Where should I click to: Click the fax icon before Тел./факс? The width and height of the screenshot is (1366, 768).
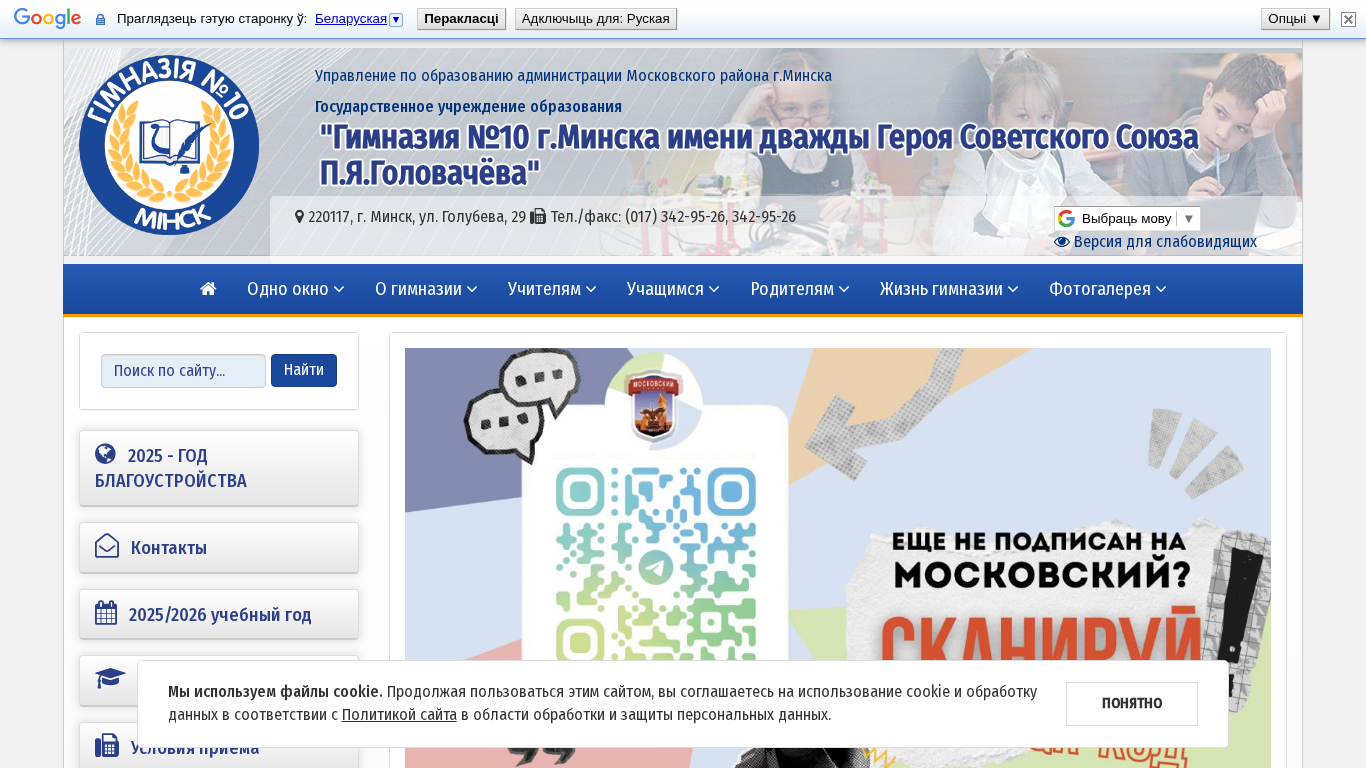538,216
